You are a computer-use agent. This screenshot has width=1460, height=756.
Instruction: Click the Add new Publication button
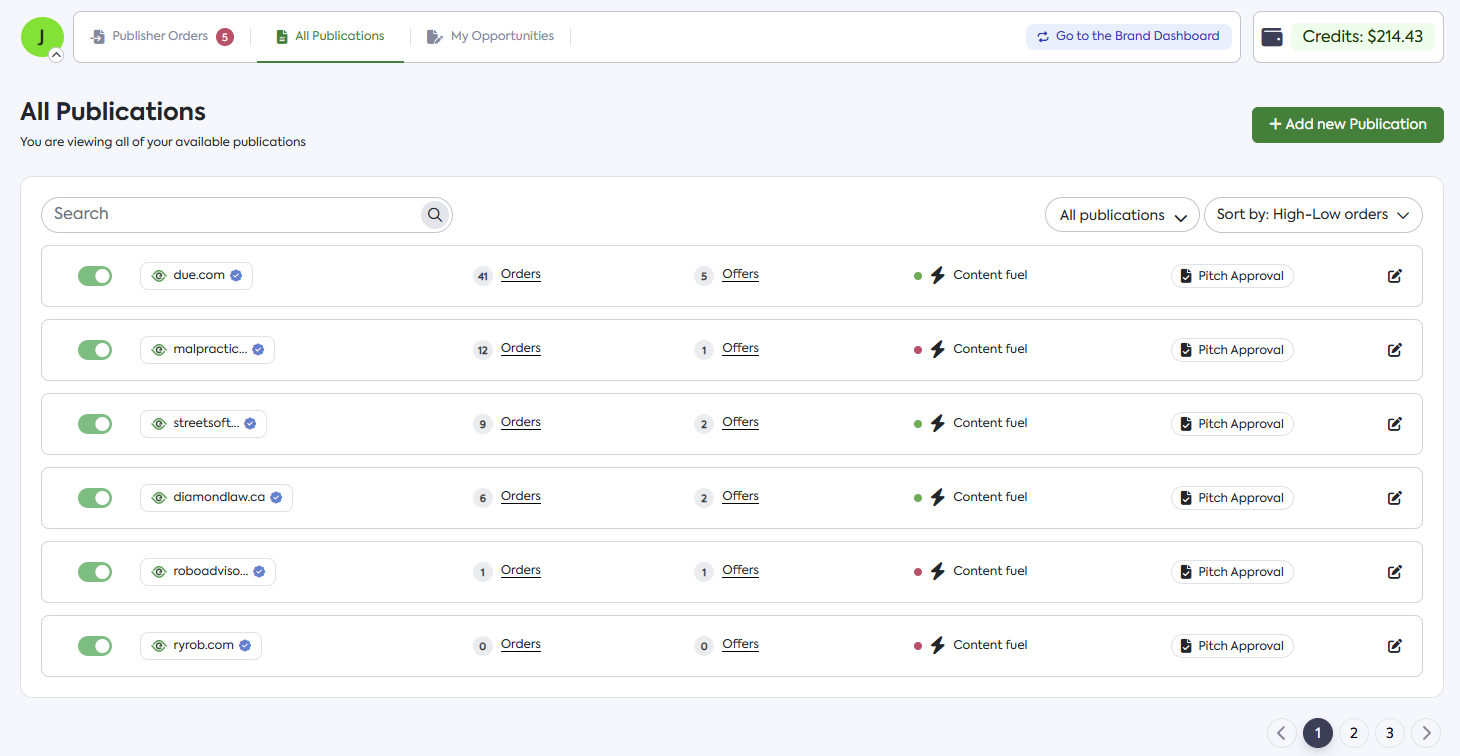point(1347,125)
